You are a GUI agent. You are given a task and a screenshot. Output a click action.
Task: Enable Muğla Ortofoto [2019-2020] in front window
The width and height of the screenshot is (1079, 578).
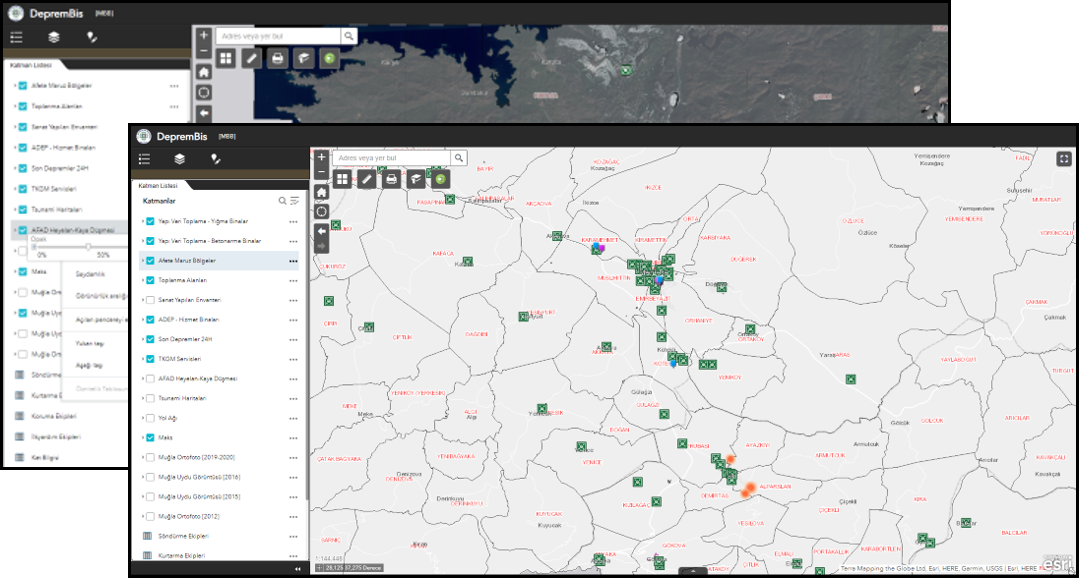pos(149,458)
